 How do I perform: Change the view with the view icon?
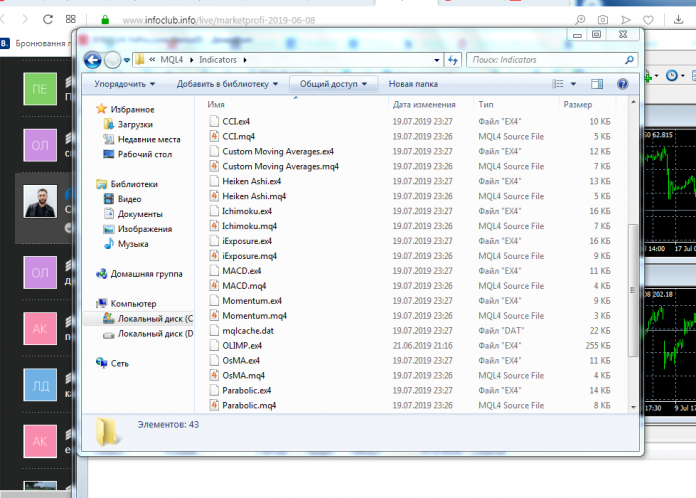tap(558, 84)
